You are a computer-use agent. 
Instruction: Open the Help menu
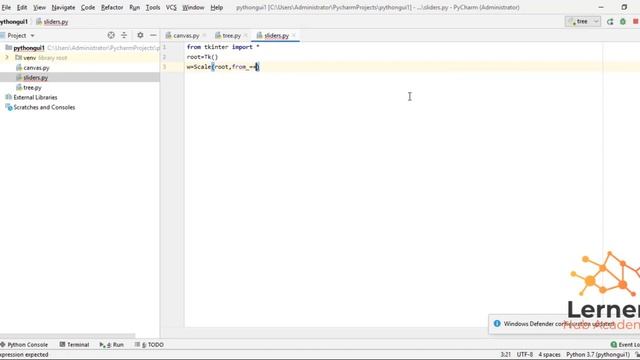216,7
